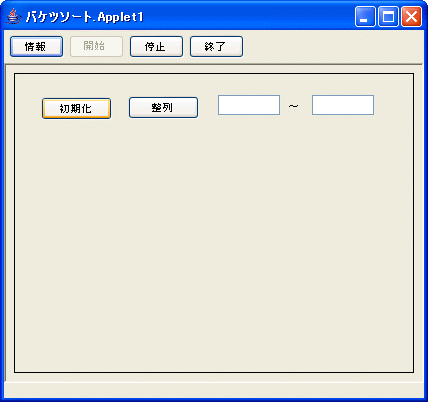Click the バケツソート.Applet1 title text
The height and width of the screenshot is (402, 428).
[x=85, y=17]
